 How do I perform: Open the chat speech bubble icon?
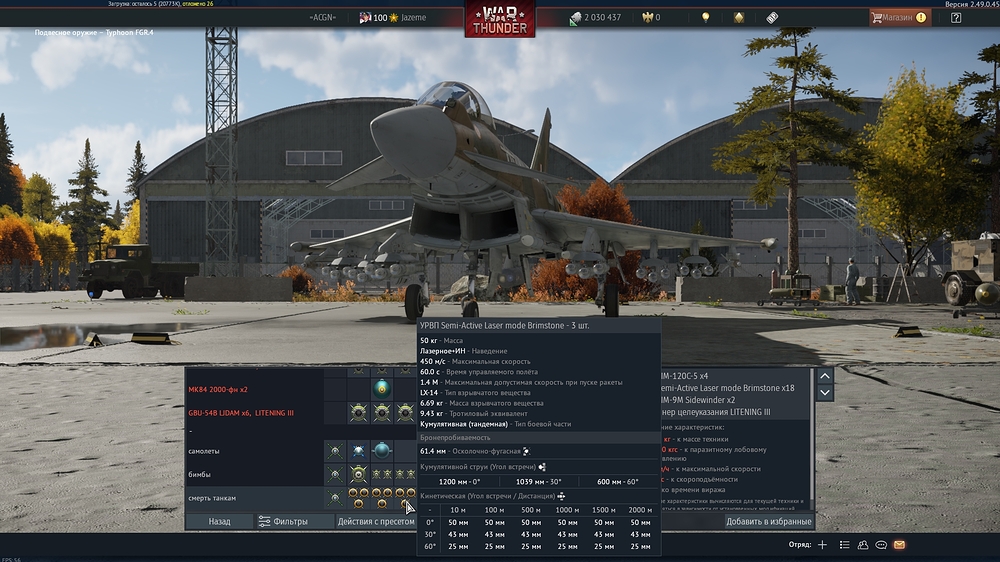[x=881, y=545]
